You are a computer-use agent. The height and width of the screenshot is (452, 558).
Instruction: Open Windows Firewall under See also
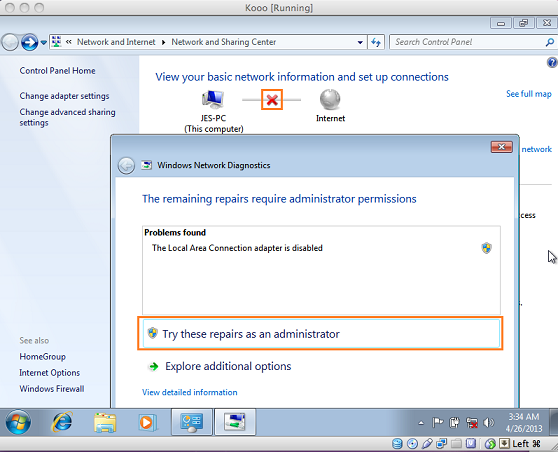(x=52, y=389)
